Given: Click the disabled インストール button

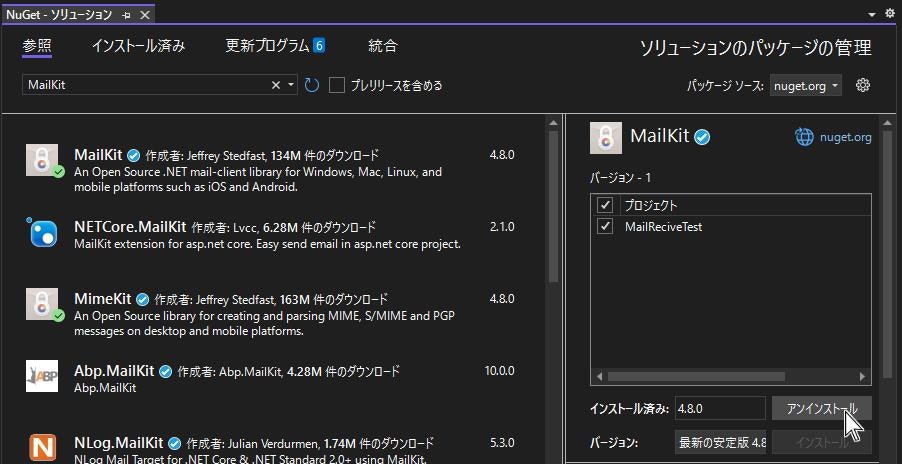Looking at the screenshot, I should 821,443.
